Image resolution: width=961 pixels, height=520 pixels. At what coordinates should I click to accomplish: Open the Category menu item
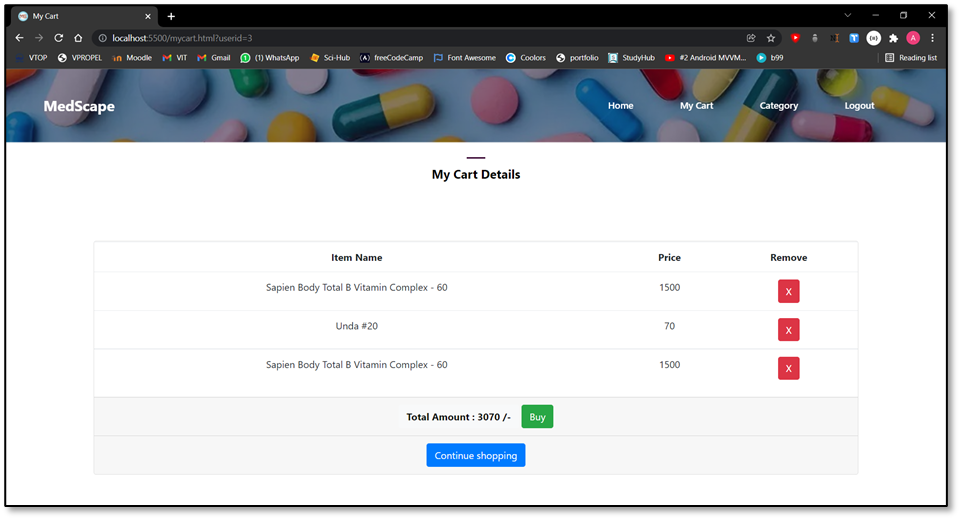pos(778,105)
